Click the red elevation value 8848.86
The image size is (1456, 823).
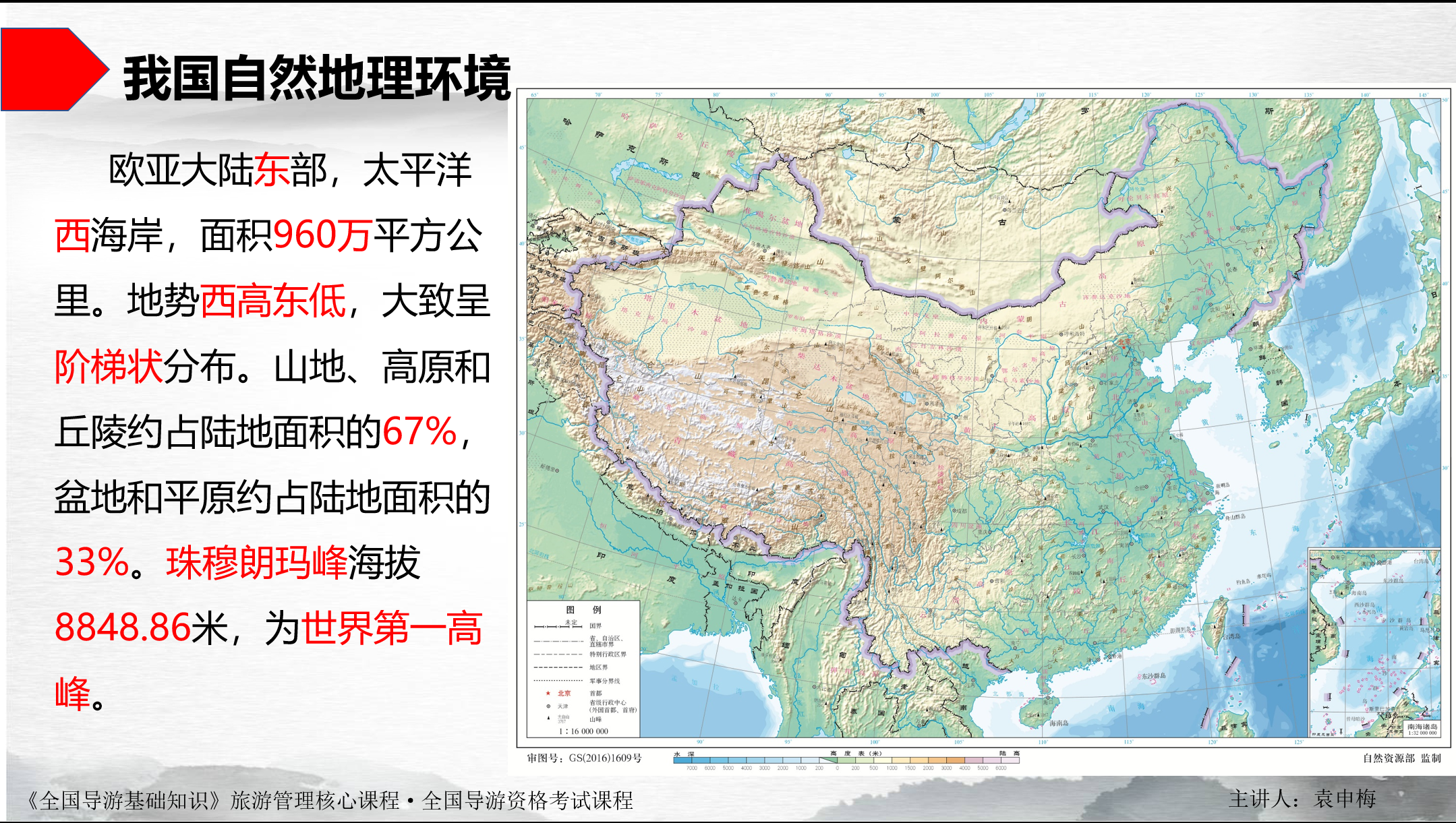coord(123,628)
